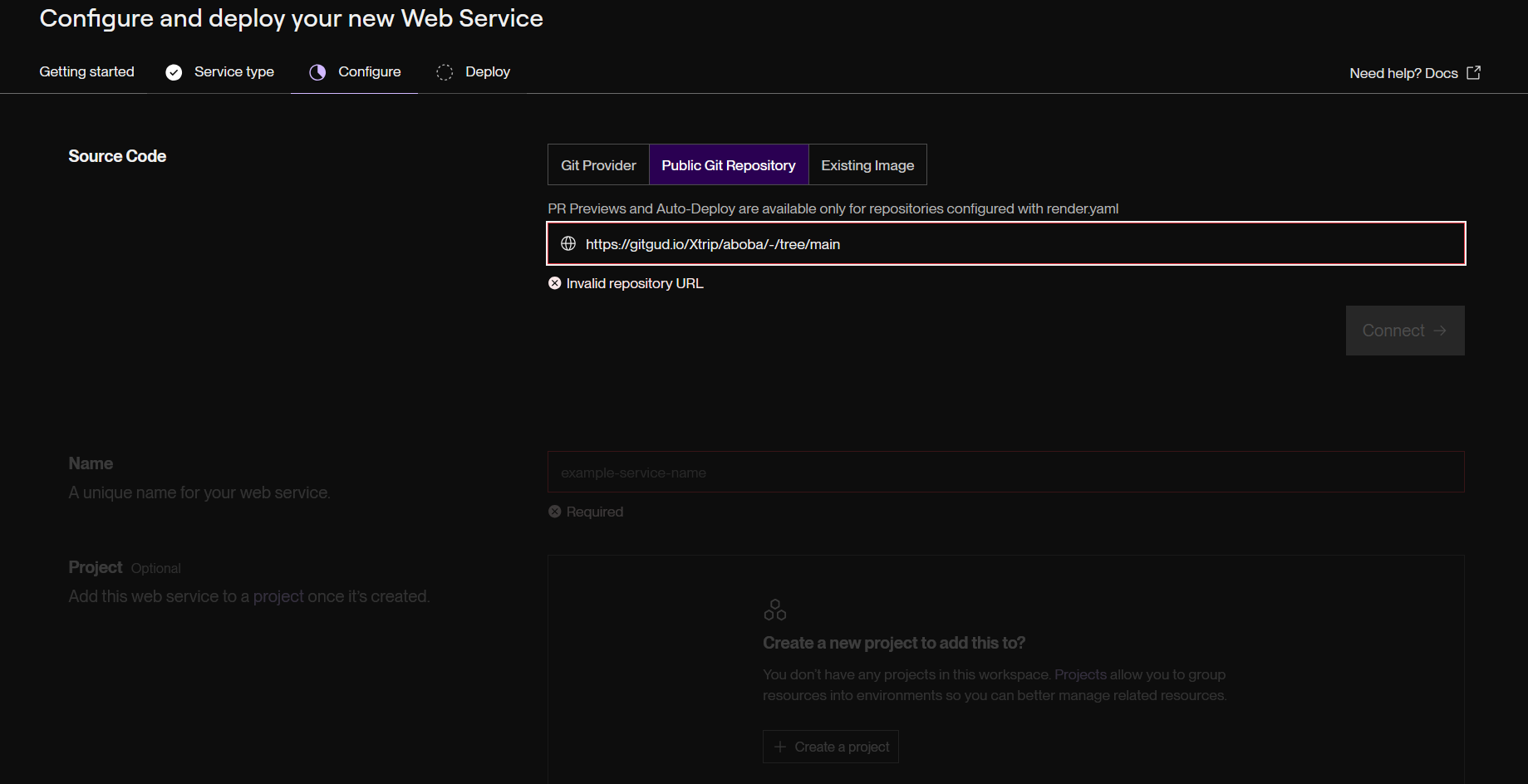Click the Invalid repository URL message
The width and height of the screenshot is (1528, 784).
tap(635, 283)
